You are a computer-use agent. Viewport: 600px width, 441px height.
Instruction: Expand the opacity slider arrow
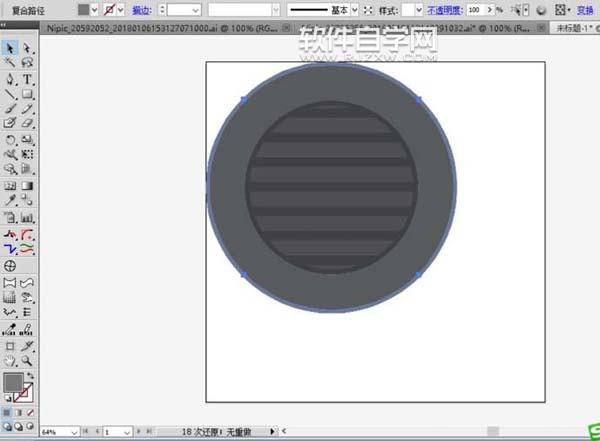click(490, 10)
